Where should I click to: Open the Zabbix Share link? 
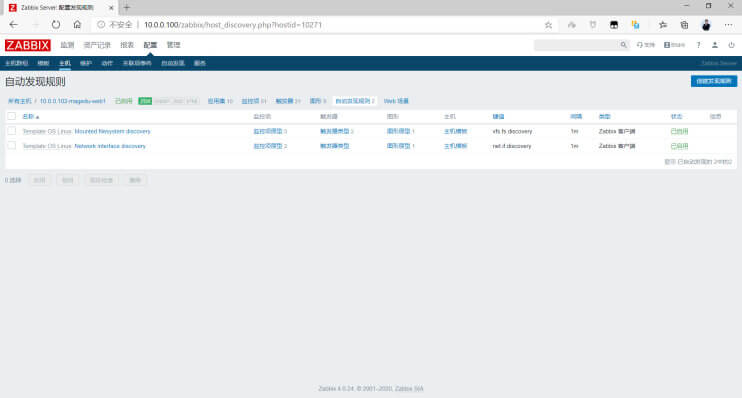pyautogui.click(x=674, y=45)
